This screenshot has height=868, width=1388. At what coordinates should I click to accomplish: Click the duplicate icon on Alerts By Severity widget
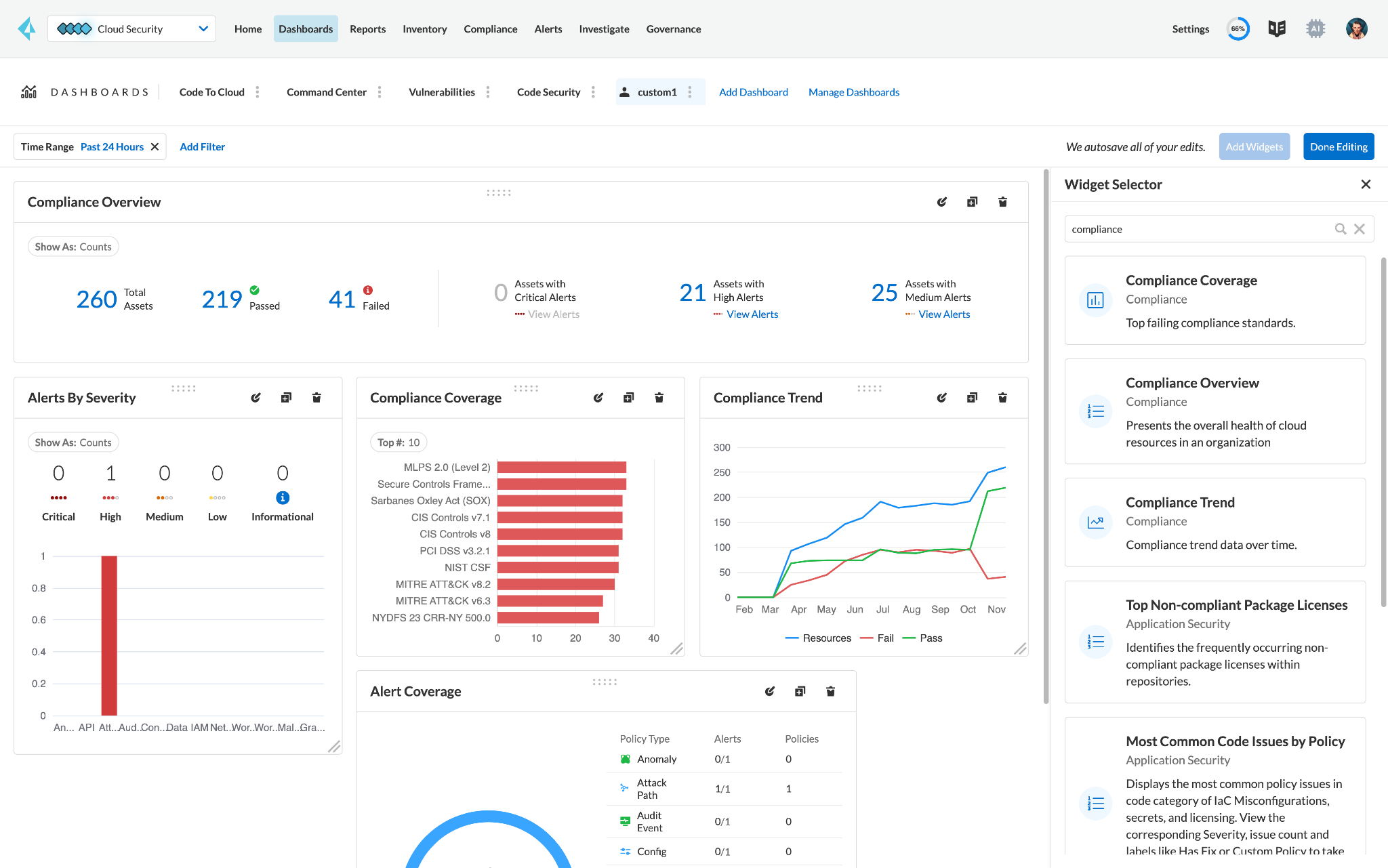pyautogui.click(x=286, y=398)
